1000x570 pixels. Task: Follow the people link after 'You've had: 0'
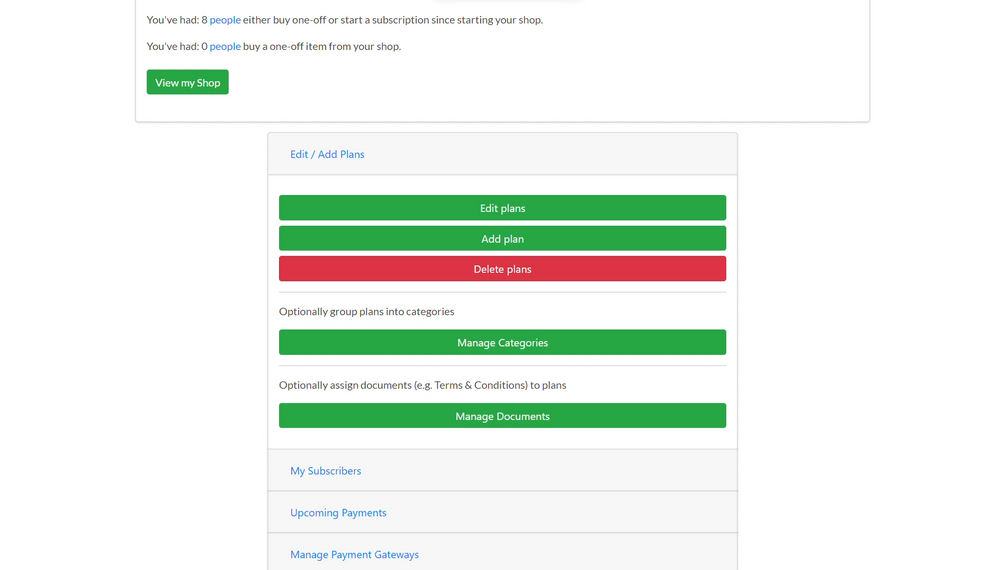pyautogui.click(x=225, y=46)
